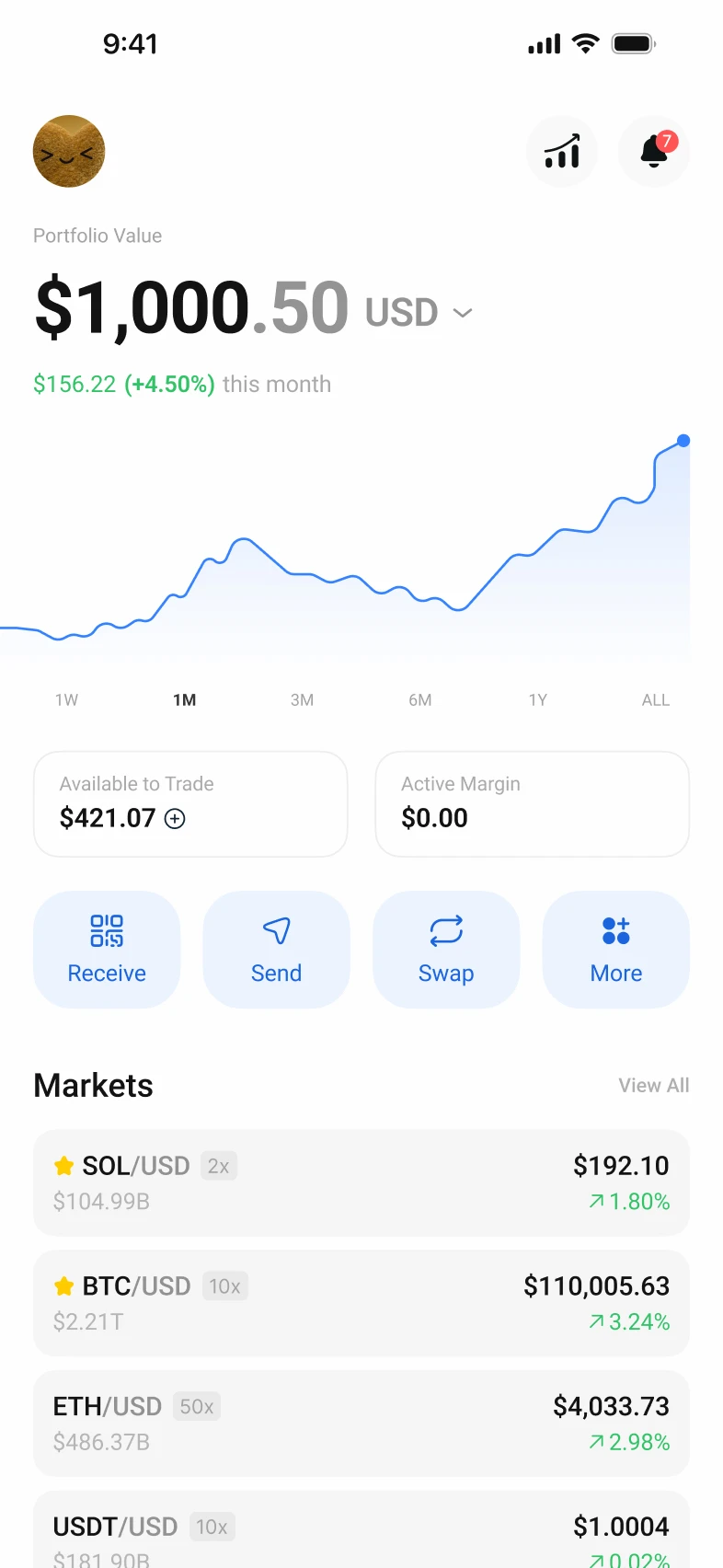Open the profile avatar picture
Viewport: 723px width, 1568px height.
69,151
